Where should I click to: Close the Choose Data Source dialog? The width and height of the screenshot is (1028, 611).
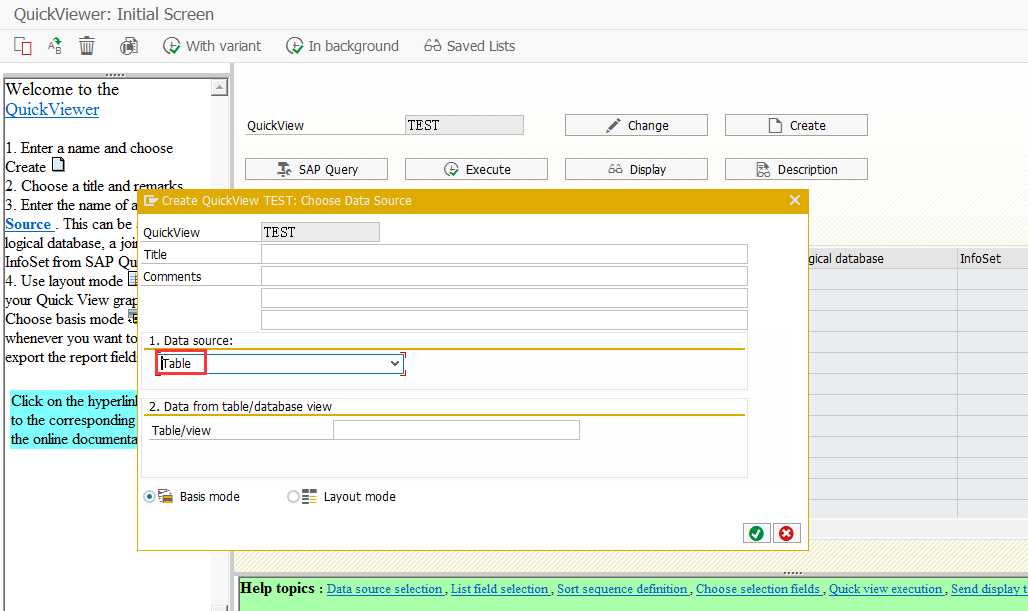pos(795,200)
